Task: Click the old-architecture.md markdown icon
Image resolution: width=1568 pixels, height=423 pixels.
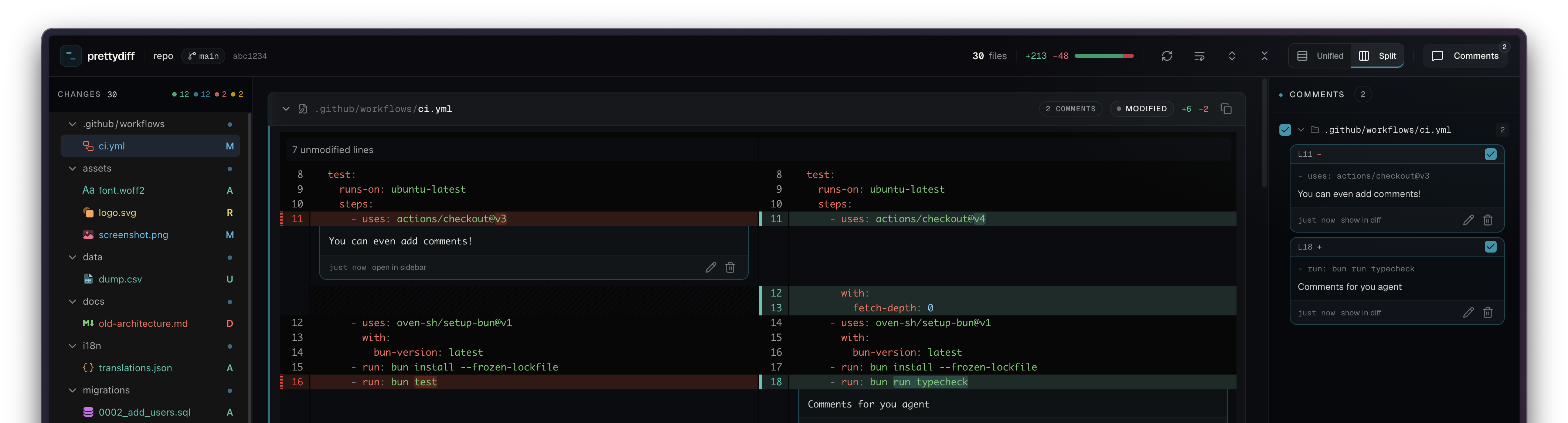Action: (x=88, y=324)
